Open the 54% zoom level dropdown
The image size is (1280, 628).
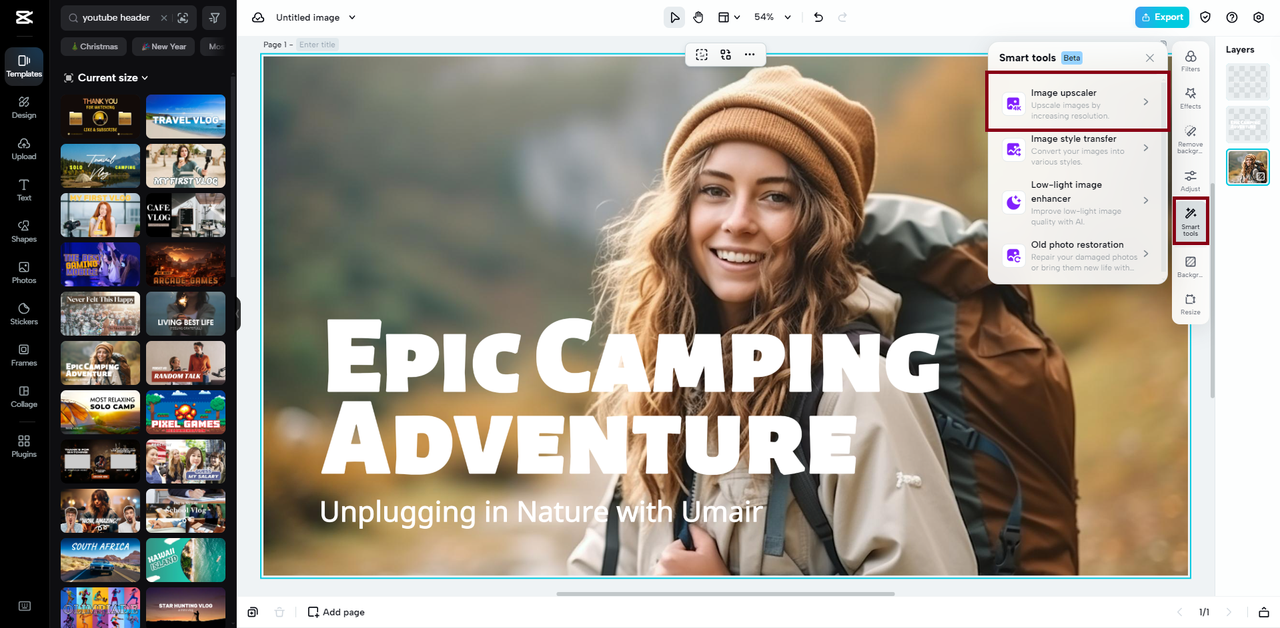coord(772,17)
